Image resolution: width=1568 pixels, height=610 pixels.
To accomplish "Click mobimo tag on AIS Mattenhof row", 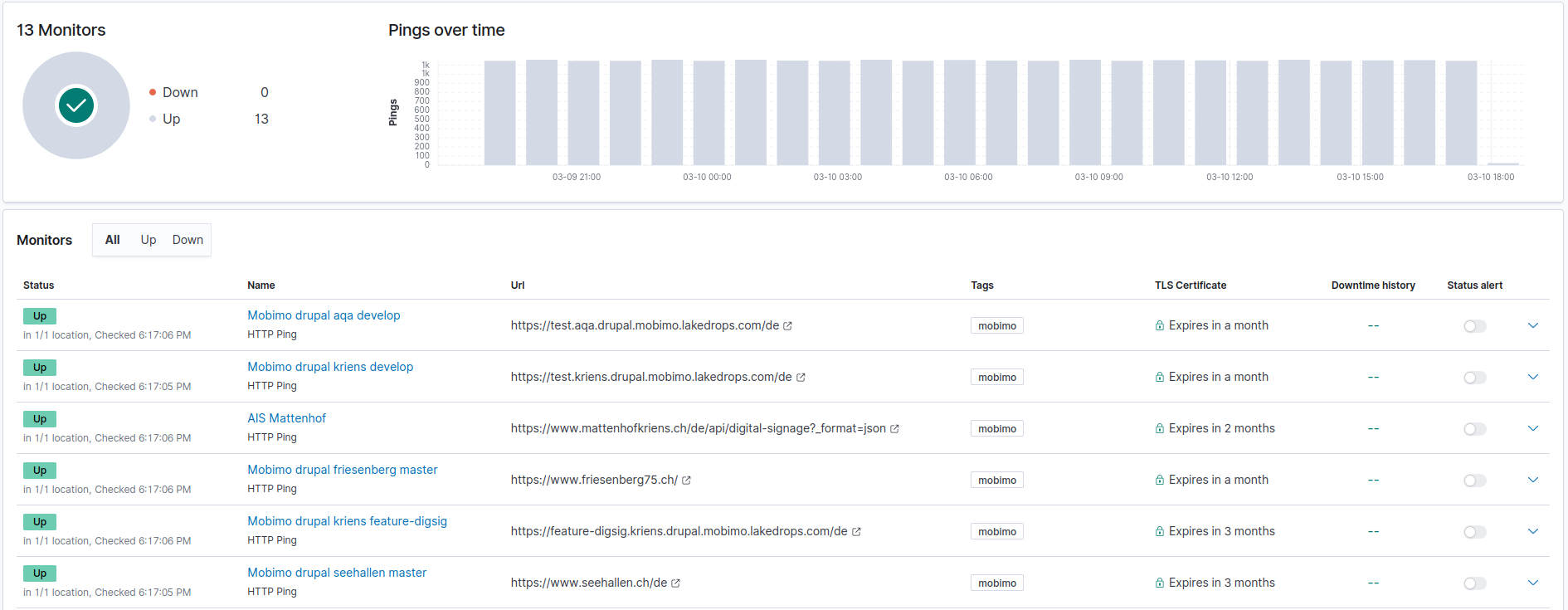I will pyautogui.click(x=996, y=429).
